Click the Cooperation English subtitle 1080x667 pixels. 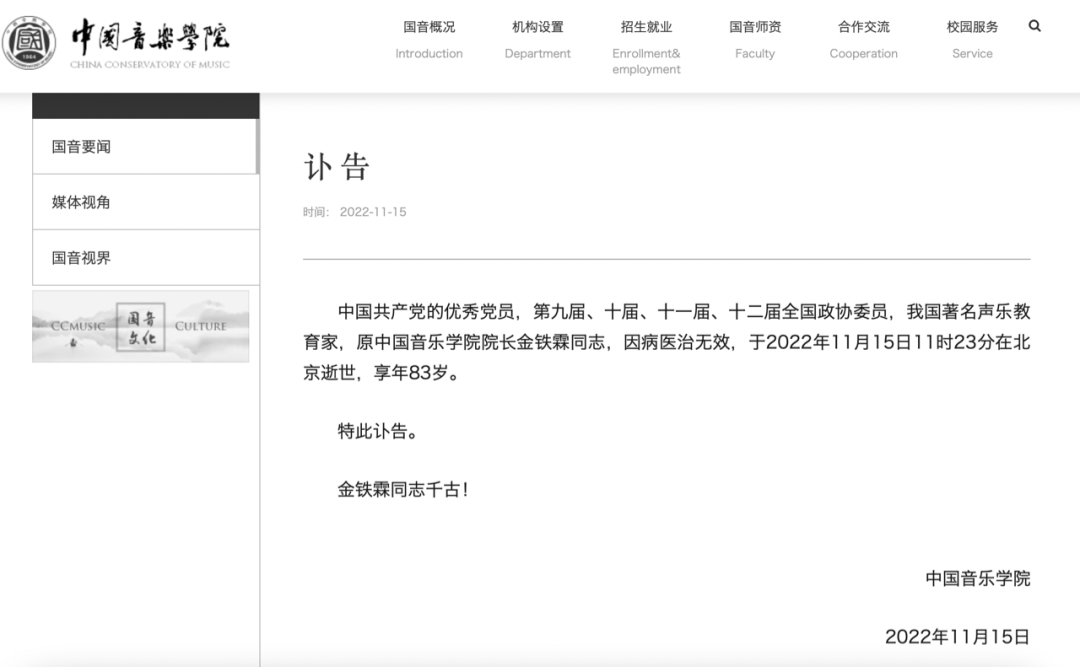point(863,53)
